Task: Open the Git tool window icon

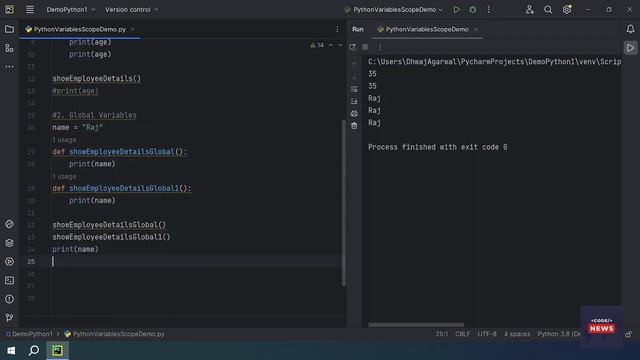Action: pyautogui.click(x=9, y=318)
